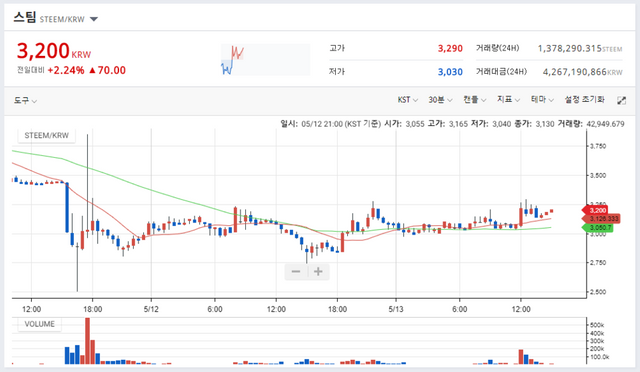Click the STEEM/KRW chart legend label
The width and height of the screenshot is (640, 372).
click(x=47, y=136)
